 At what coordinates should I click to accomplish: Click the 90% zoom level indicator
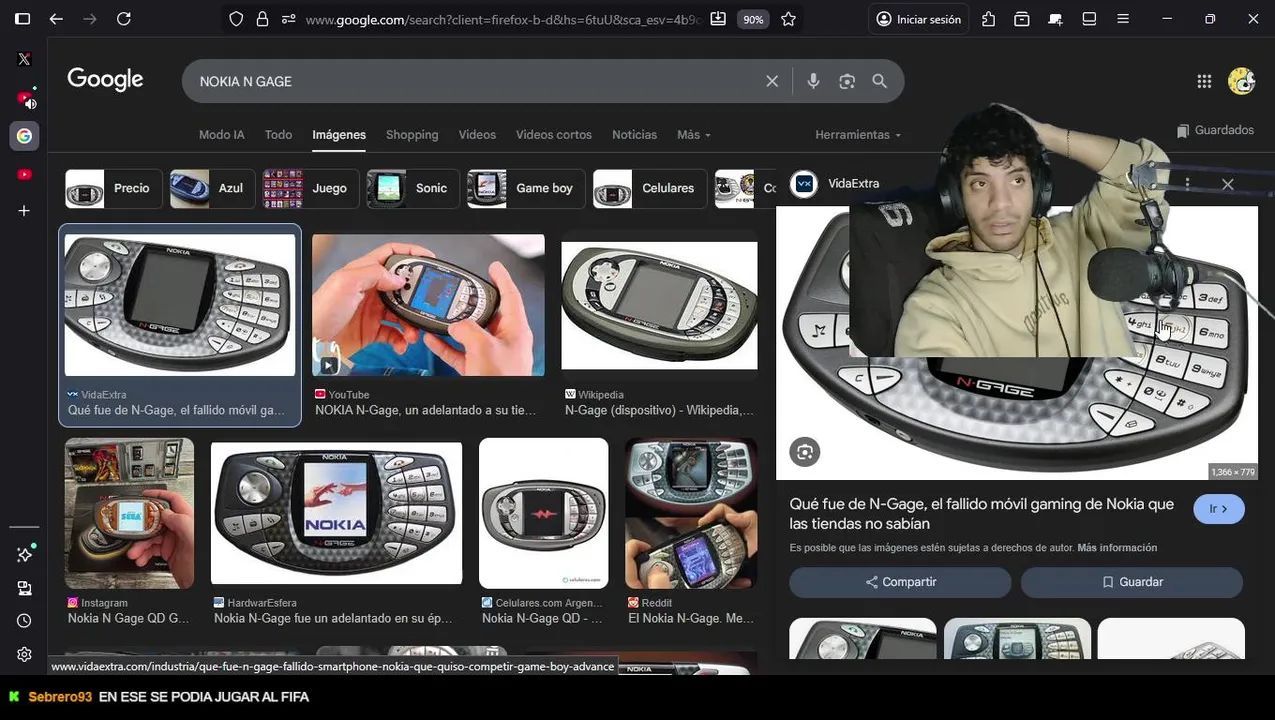[x=753, y=19]
